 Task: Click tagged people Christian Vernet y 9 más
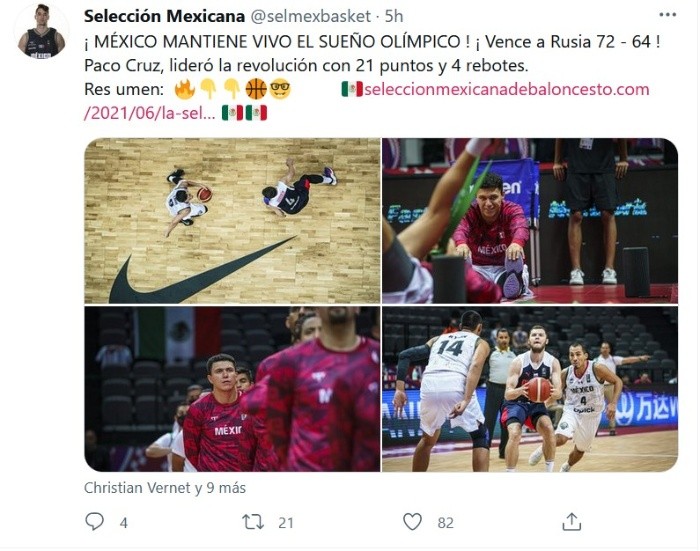coord(165,488)
